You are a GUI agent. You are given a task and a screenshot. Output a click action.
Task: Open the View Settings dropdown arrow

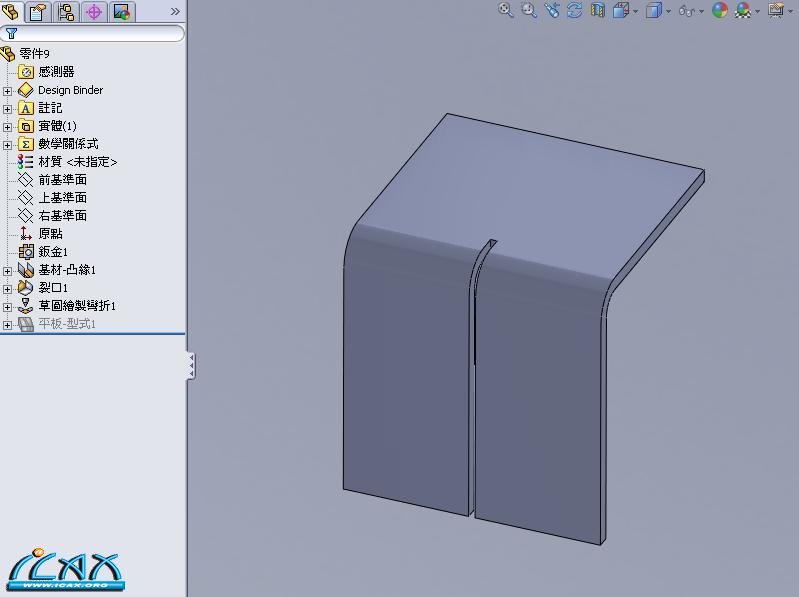[791, 11]
